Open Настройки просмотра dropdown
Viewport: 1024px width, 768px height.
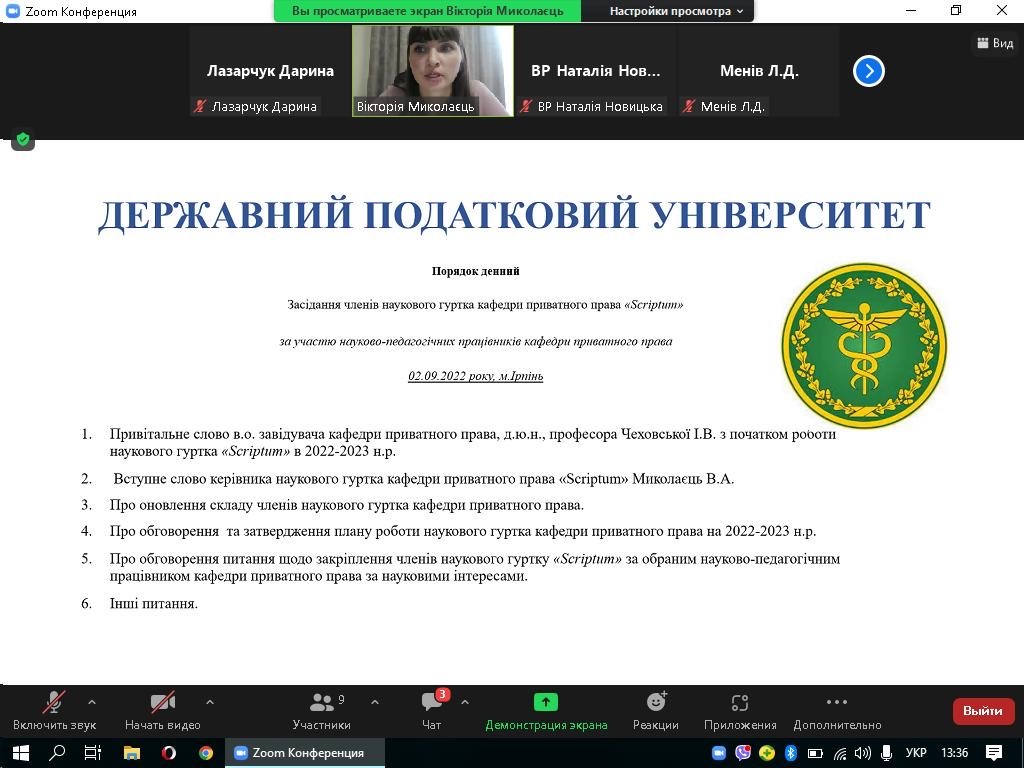click(676, 11)
